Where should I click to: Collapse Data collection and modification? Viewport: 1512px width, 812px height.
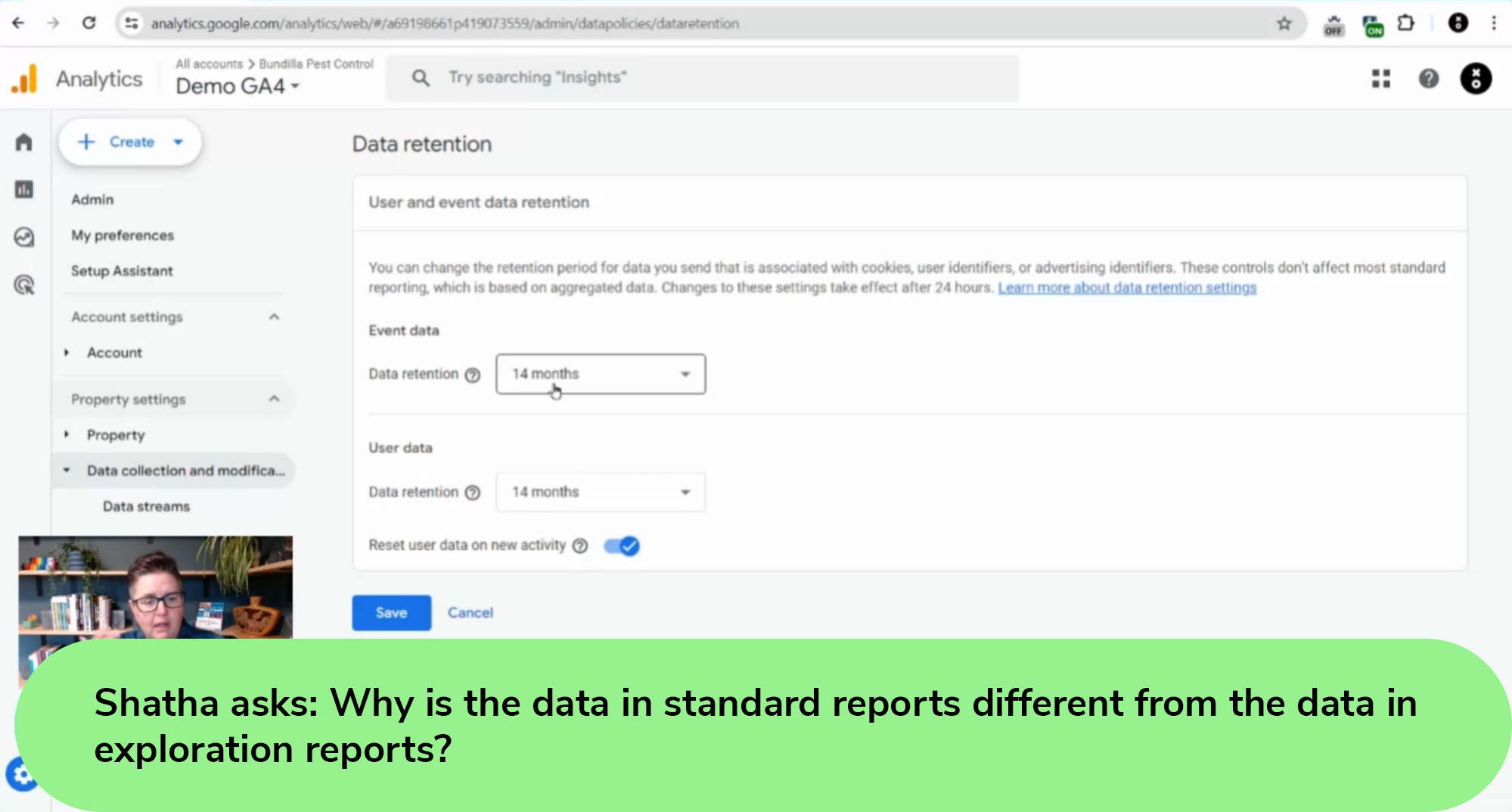pos(67,471)
